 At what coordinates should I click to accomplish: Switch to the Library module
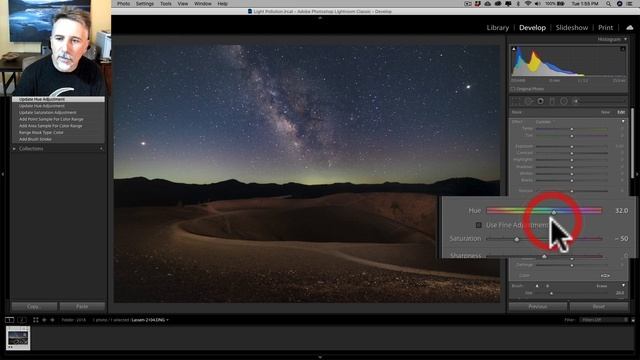pyautogui.click(x=498, y=27)
